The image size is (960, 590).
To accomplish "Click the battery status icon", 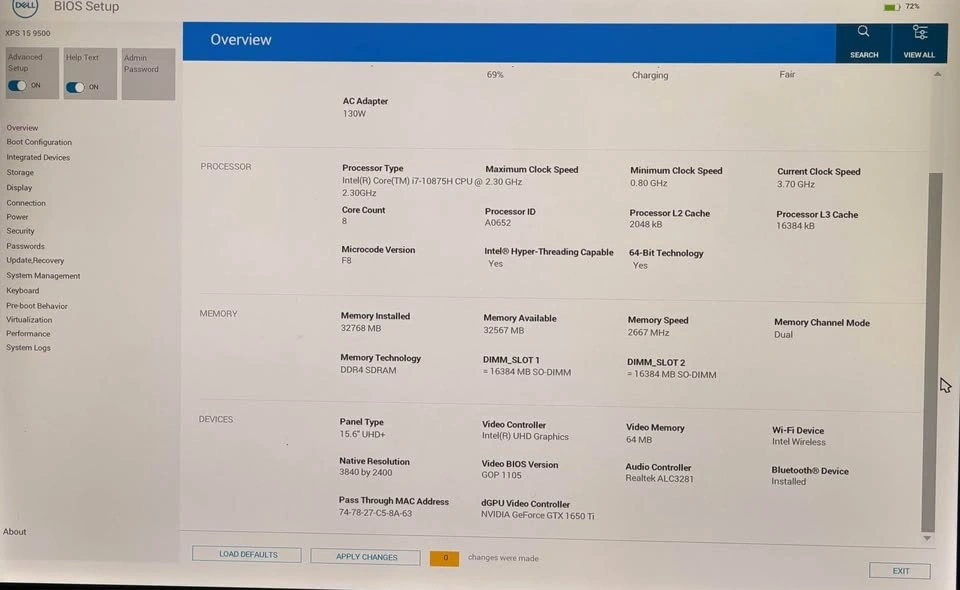I will pyautogui.click(x=891, y=7).
